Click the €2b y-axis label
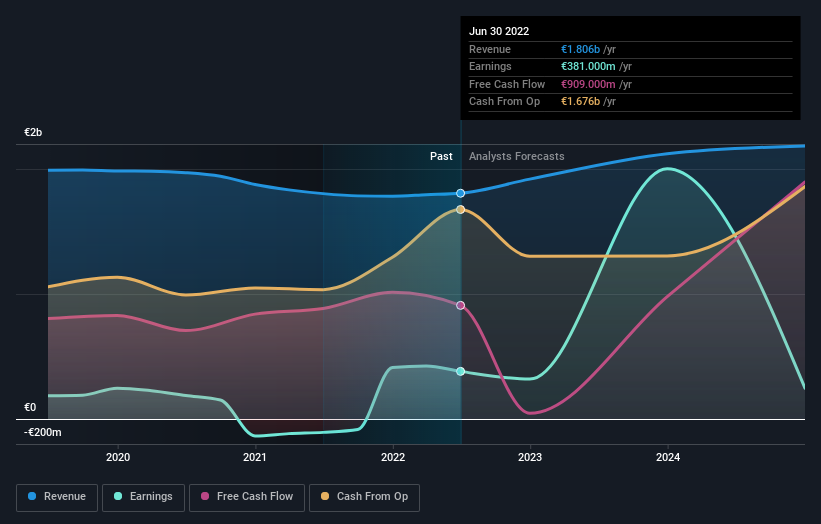The image size is (821, 524). (x=33, y=132)
